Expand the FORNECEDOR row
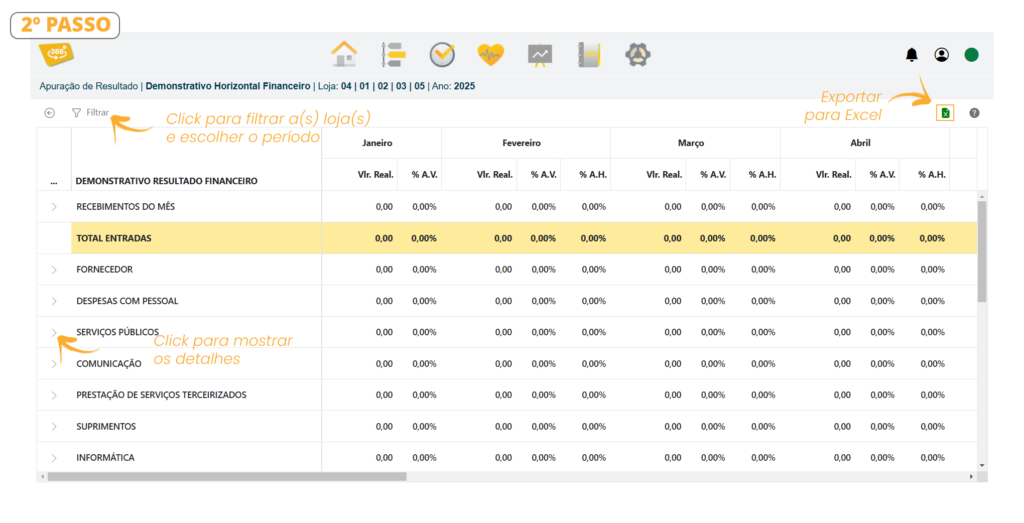This screenshot has height=523, width=1024. click(x=54, y=270)
